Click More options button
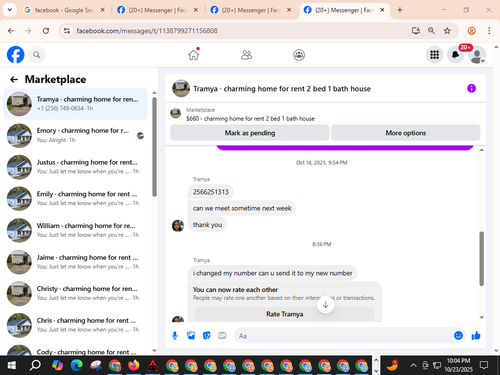 [x=406, y=133]
